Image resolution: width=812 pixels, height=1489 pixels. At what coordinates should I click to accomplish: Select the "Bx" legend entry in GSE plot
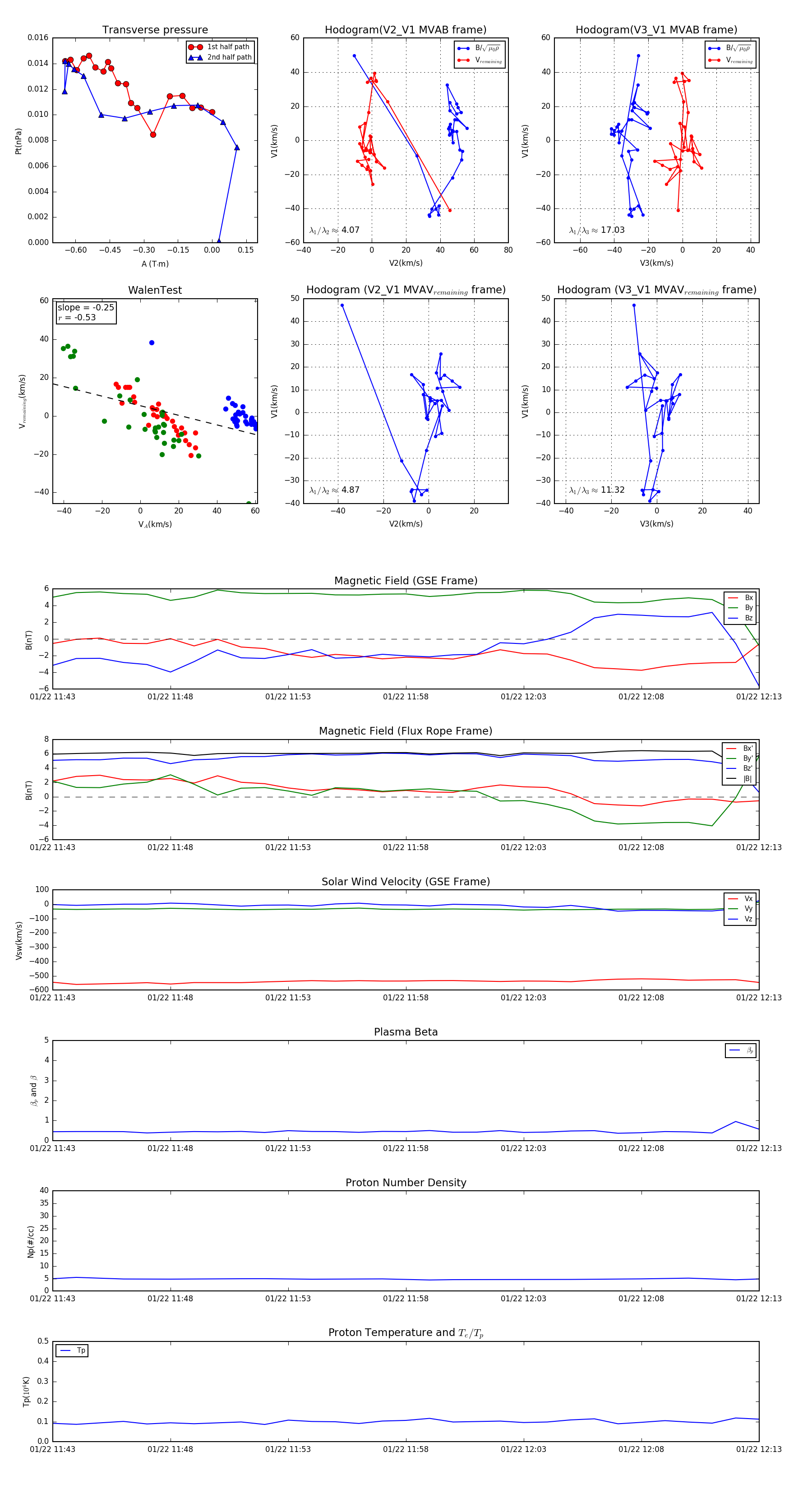[x=740, y=598]
